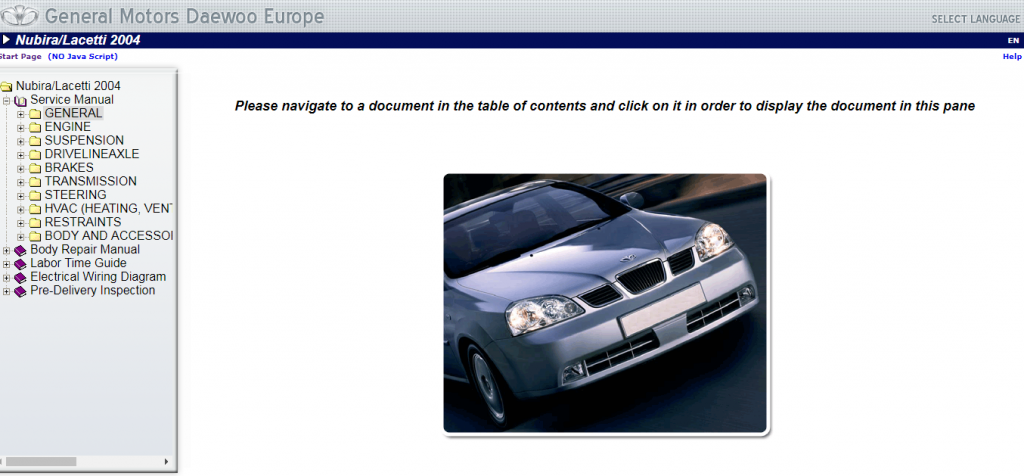Expand the Pre-Delivery Inspection node
This screenshot has width=1024, height=476.
click(7, 291)
